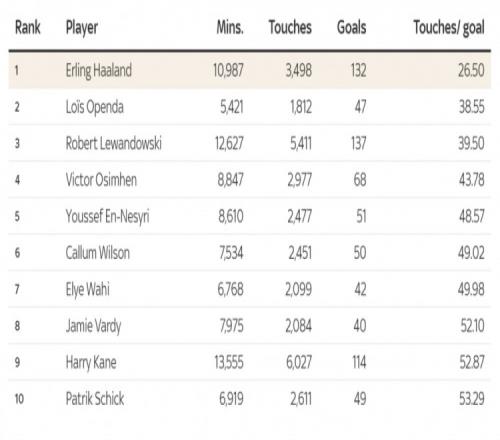Sort by the Touches column header

pyautogui.click(x=290, y=27)
